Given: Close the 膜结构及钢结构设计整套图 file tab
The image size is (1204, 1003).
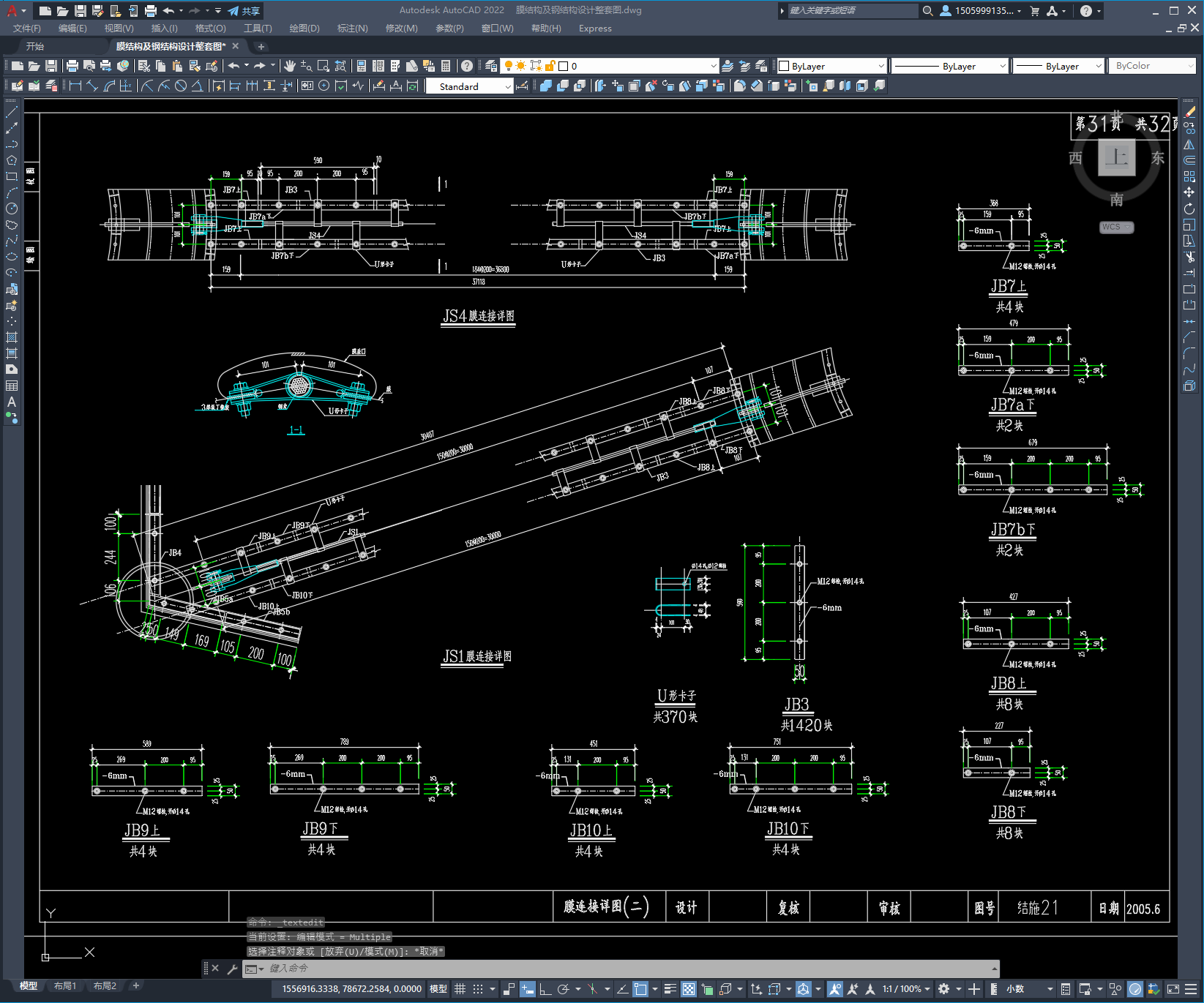Looking at the screenshot, I should click(x=236, y=46).
